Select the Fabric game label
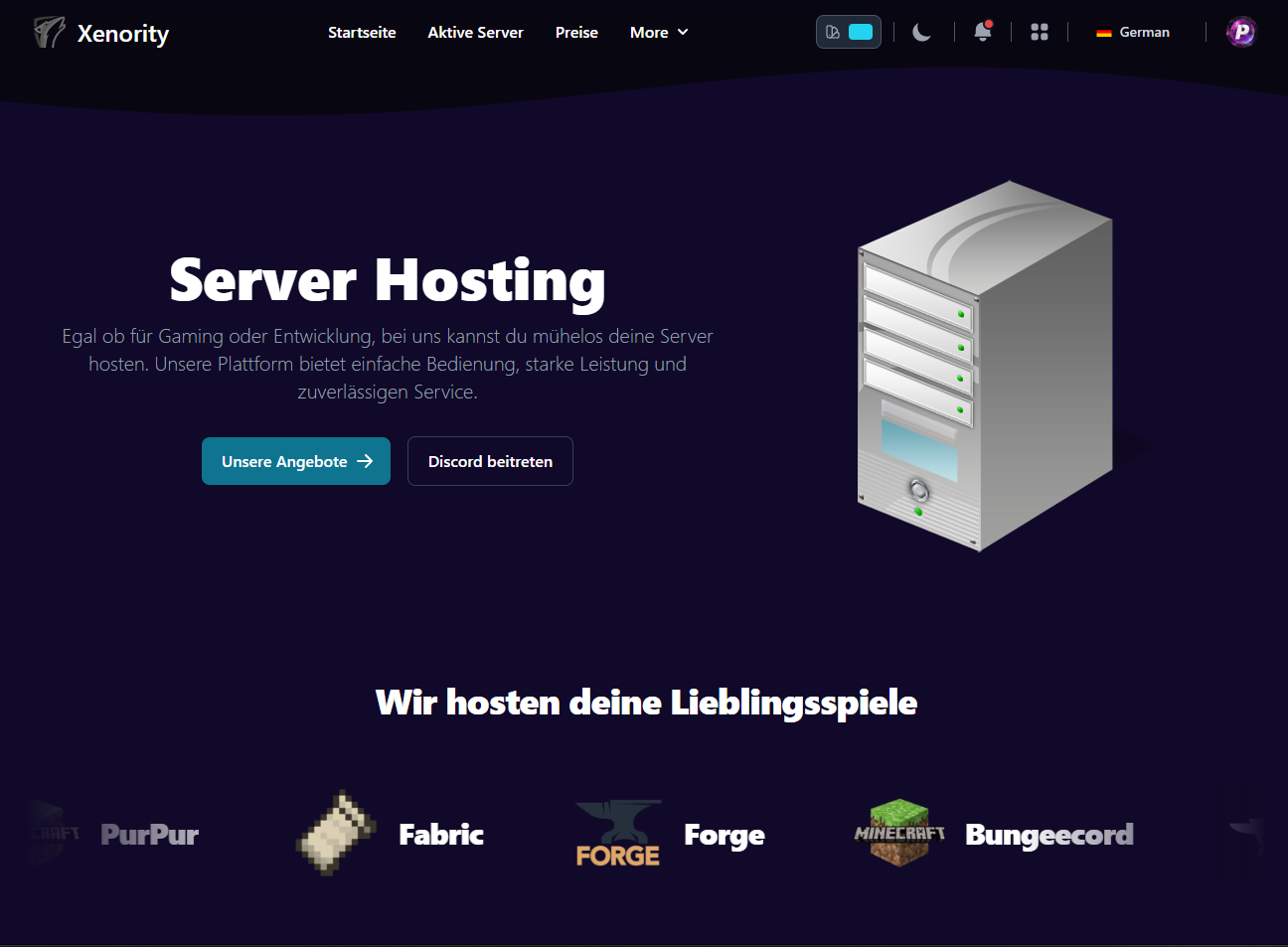1288x947 pixels. pos(441,835)
